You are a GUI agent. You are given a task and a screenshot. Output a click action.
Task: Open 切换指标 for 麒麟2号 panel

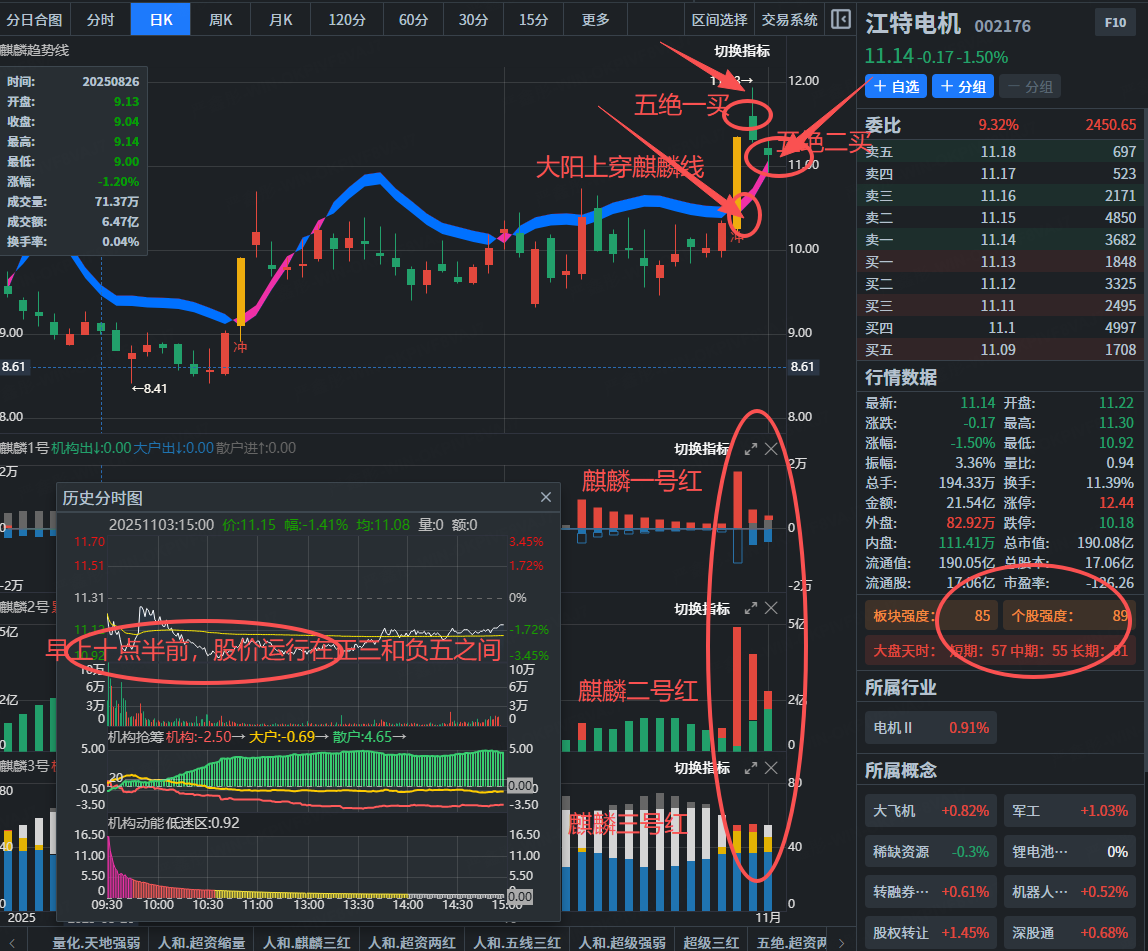701,608
